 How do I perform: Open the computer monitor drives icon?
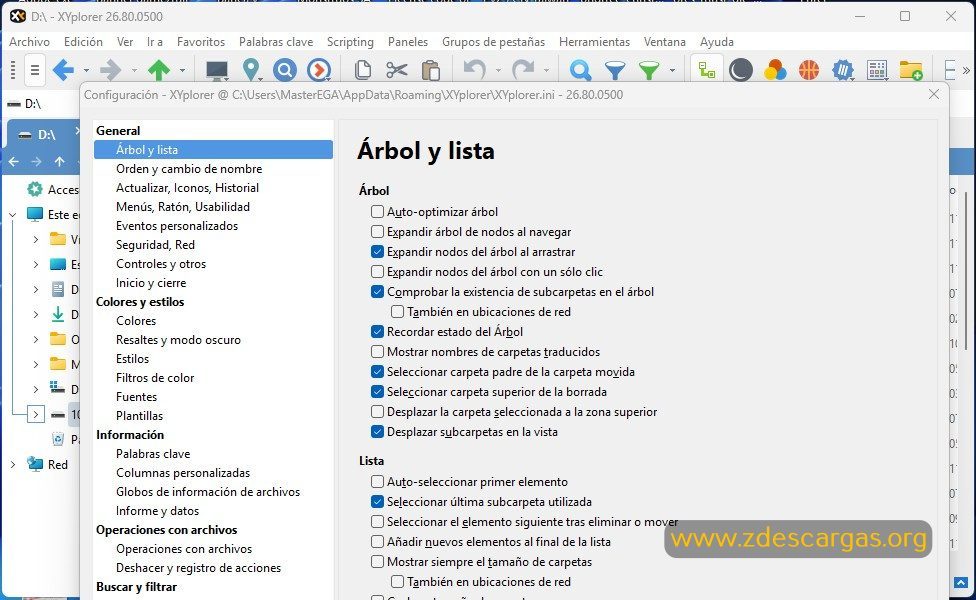coord(217,70)
